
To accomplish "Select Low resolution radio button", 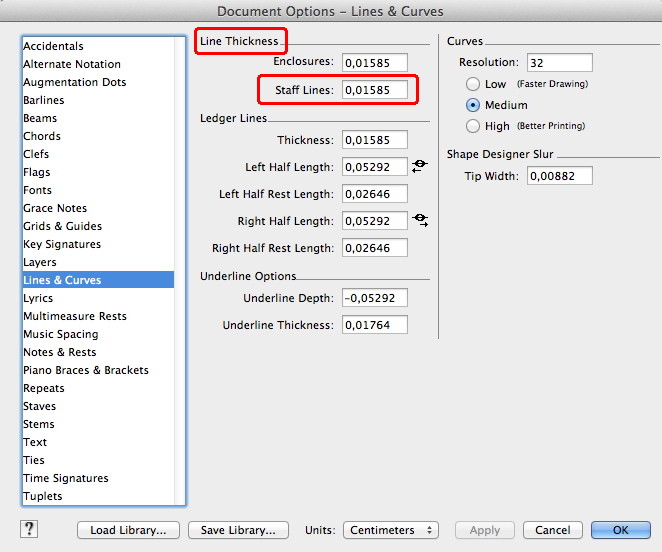I will coord(473,85).
